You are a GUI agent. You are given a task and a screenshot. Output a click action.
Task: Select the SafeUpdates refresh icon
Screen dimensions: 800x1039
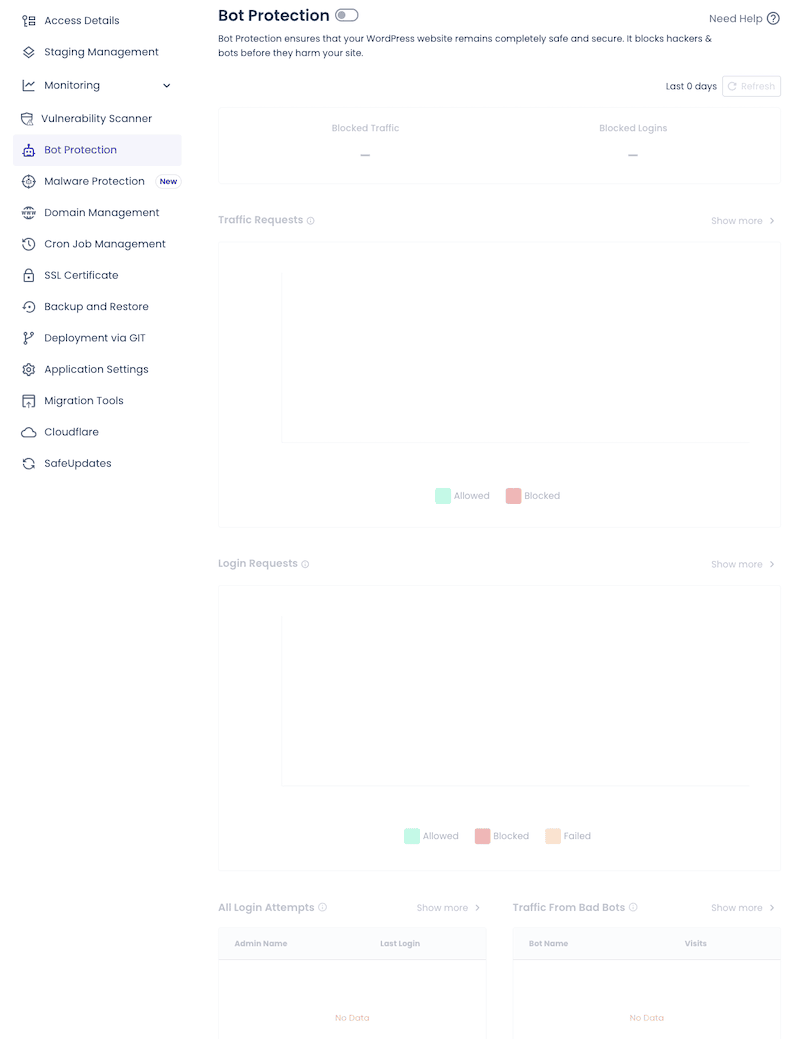[29, 463]
